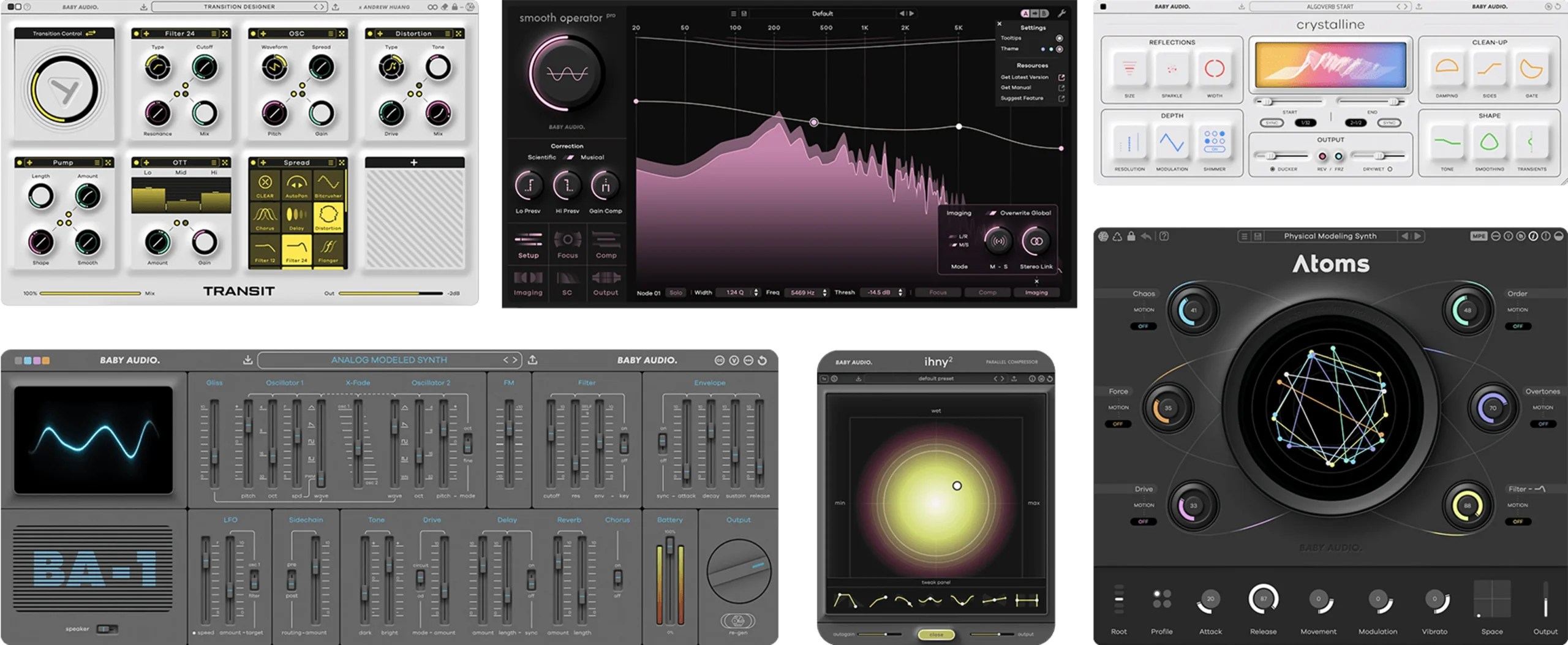The image size is (1568, 645).
Task: Open the ihny2 default preset selector
Action: (936, 379)
